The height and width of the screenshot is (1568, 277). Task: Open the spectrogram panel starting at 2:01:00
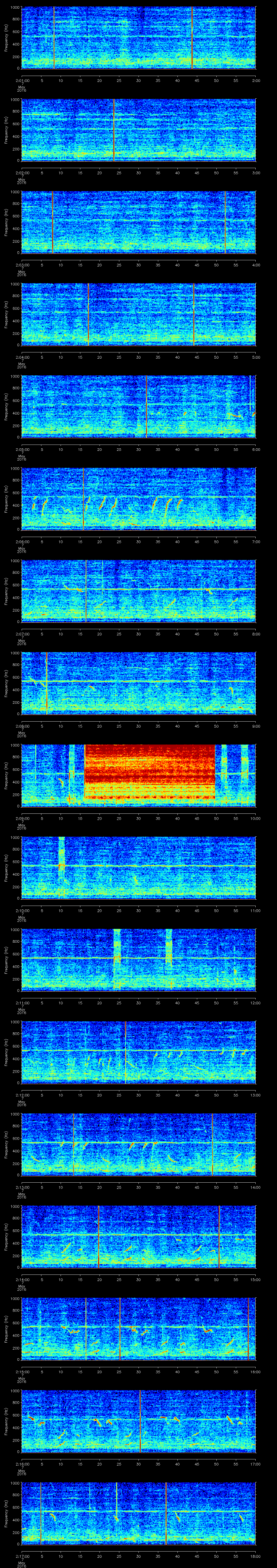coord(139,38)
